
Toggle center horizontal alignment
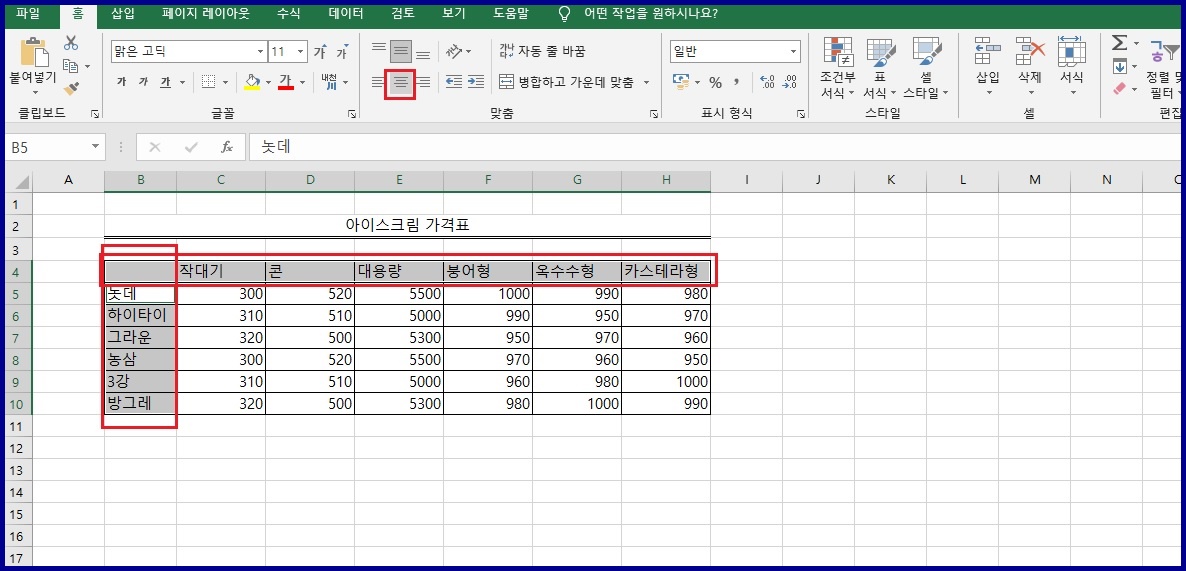click(401, 82)
